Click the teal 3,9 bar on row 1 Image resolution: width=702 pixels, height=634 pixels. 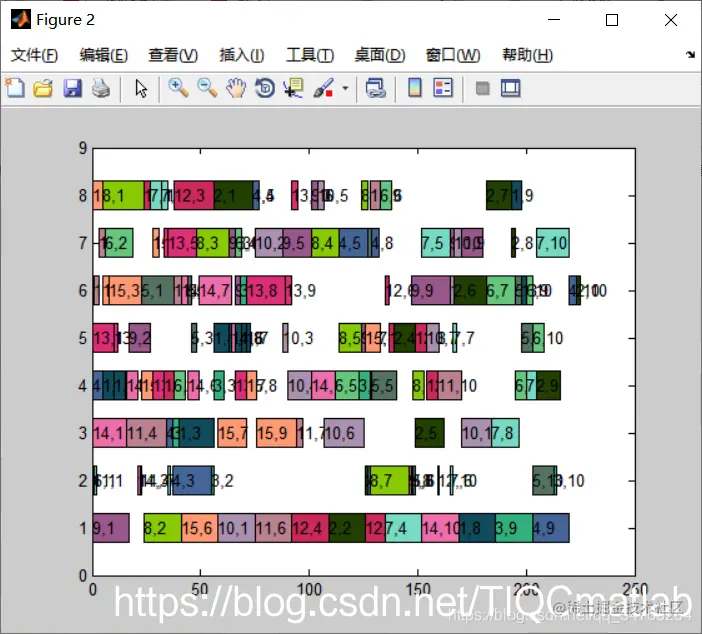pyautogui.click(x=514, y=528)
